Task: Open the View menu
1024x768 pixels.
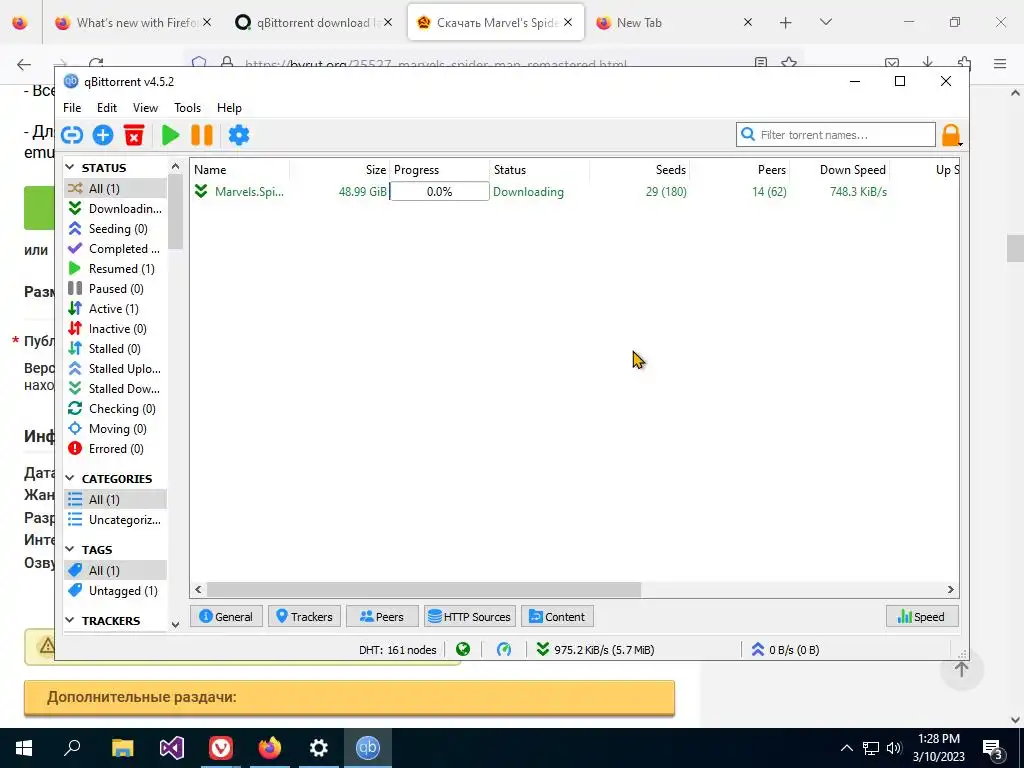Action: click(x=146, y=108)
